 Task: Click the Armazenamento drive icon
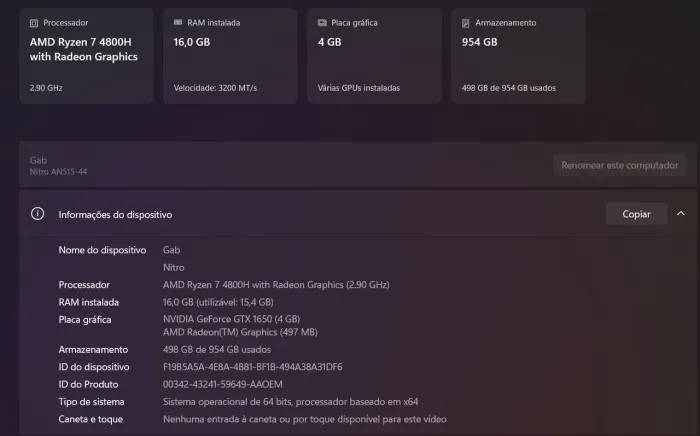466,23
